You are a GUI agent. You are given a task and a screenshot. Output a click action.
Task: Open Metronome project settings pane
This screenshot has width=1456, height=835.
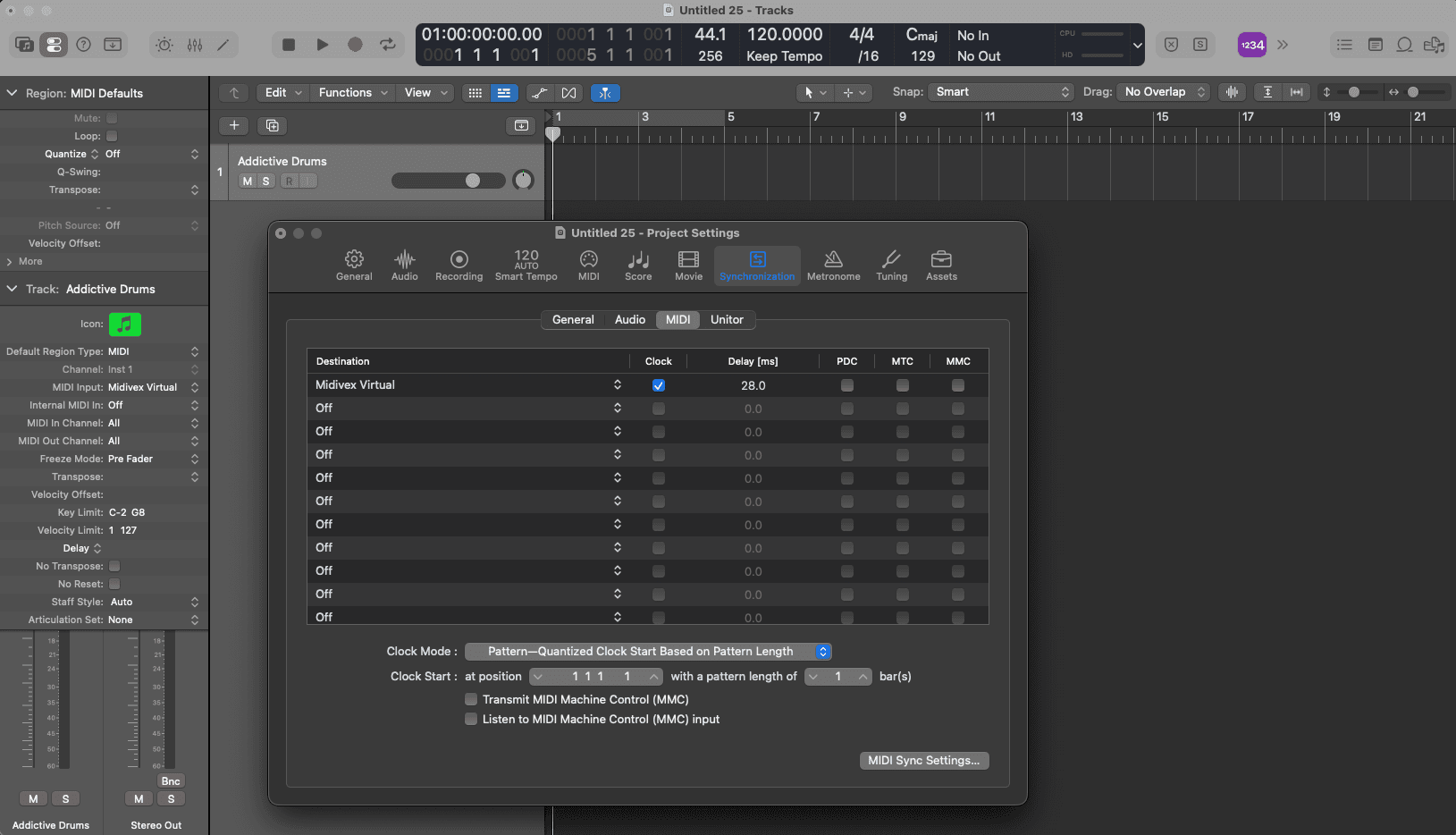pos(833,266)
